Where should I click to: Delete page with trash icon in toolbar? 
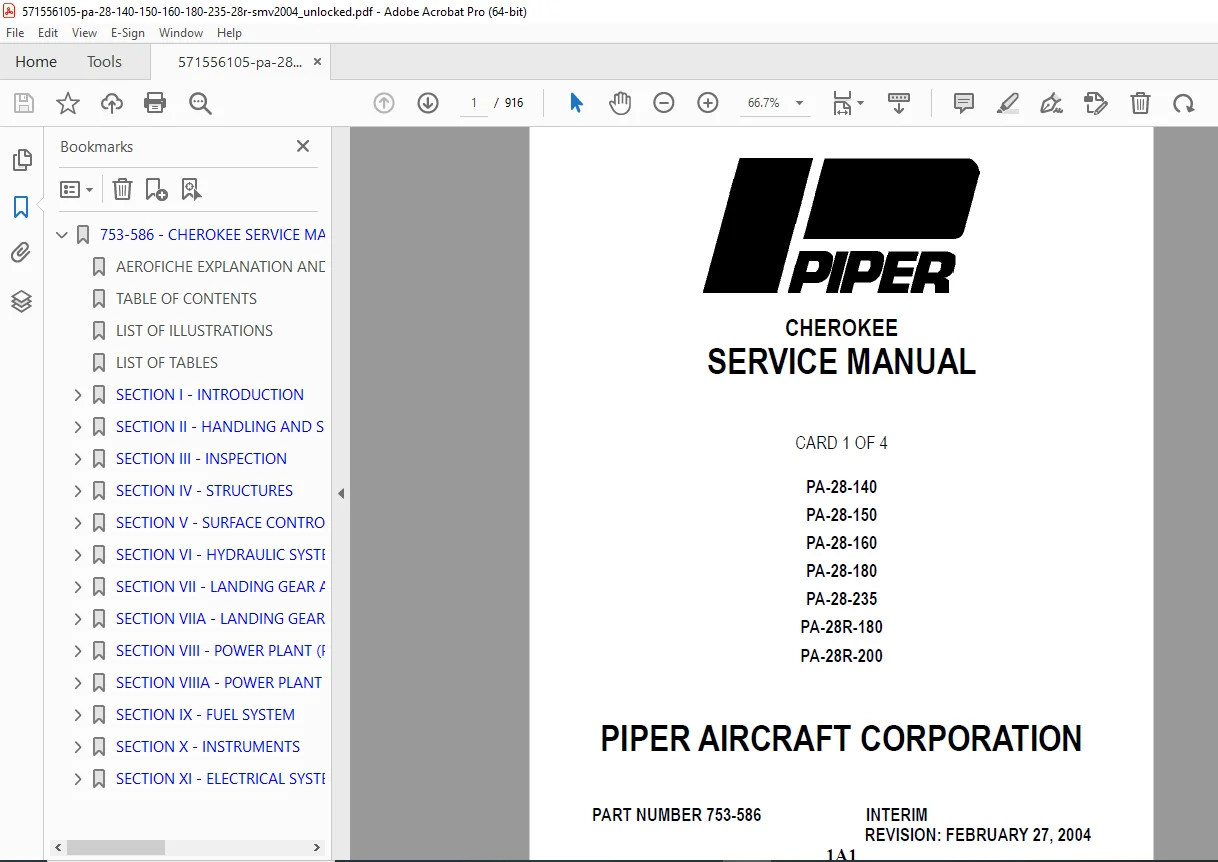tap(1140, 103)
